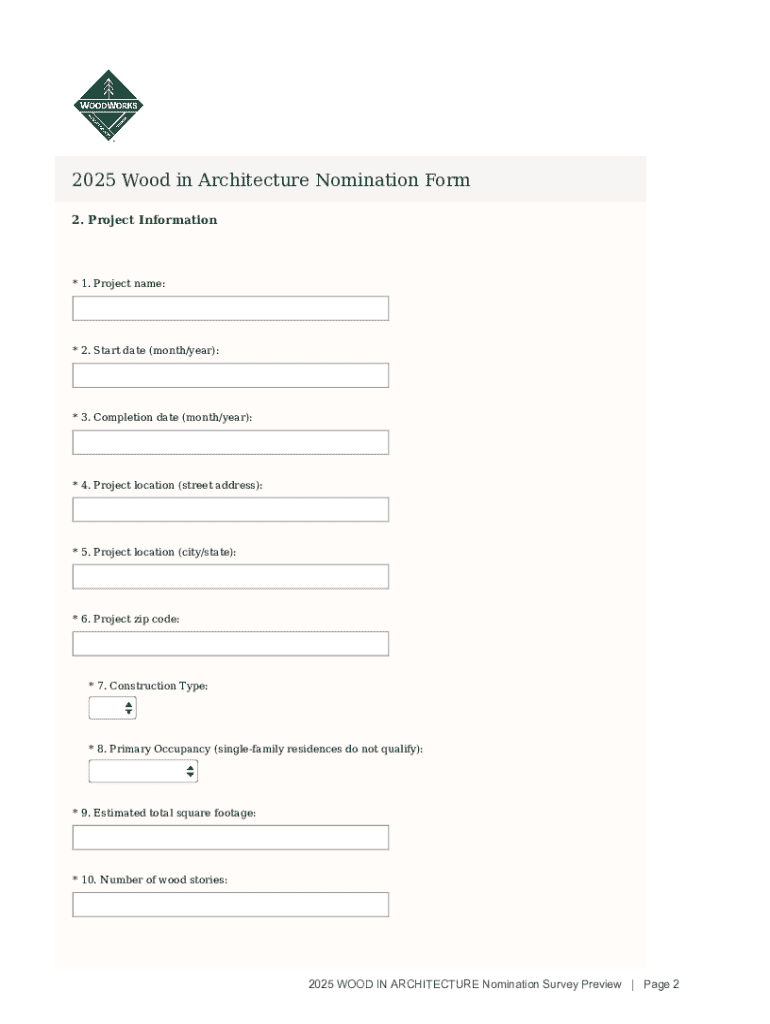Image resolution: width=770 pixels, height=1024 pixels.
Task: Open the Construction Type dropdown
Action: coord(113,708)
